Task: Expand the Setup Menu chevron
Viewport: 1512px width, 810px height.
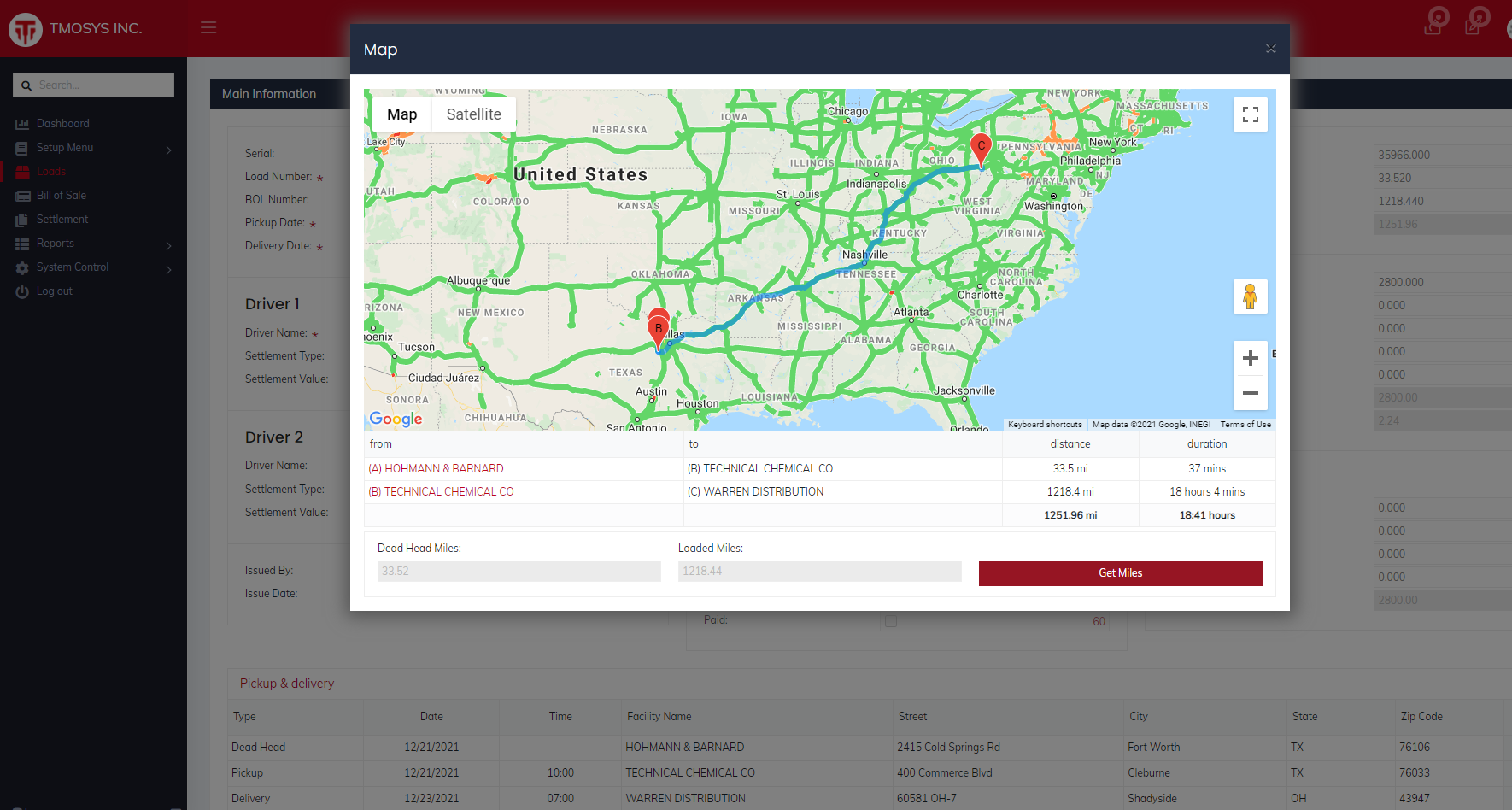Action: coord(168,150)
